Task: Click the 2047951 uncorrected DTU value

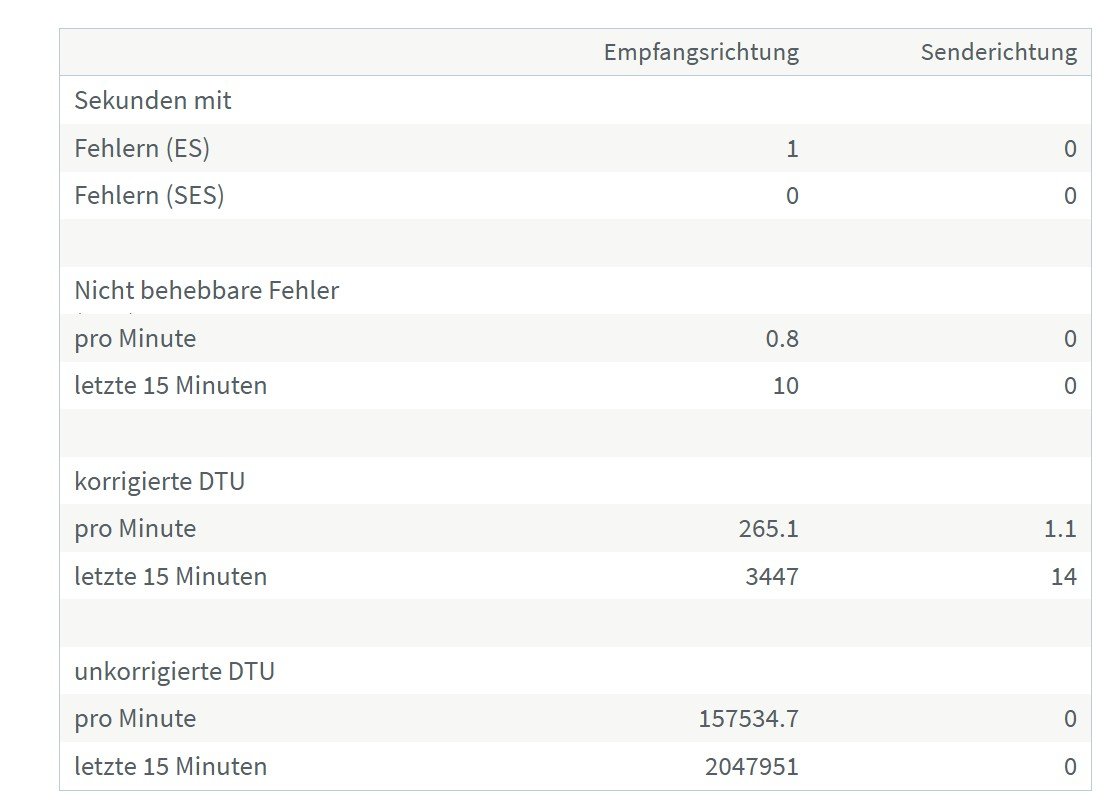Action: click(752, 766)
